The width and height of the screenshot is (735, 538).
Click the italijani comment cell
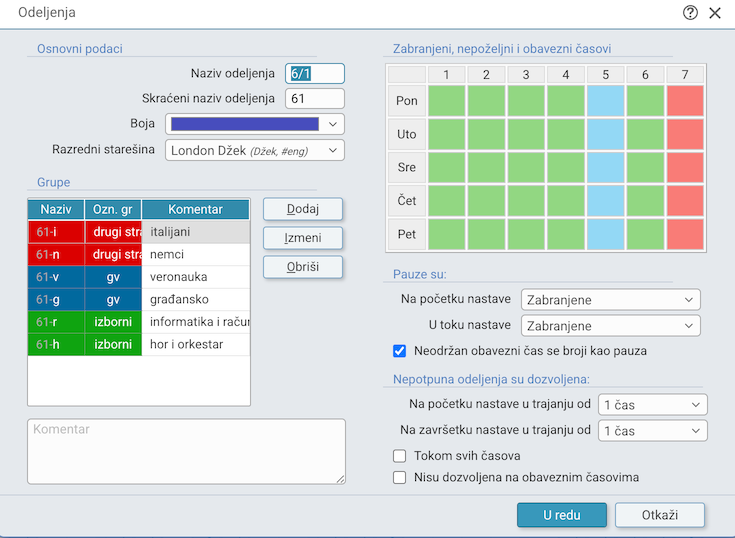195,232
